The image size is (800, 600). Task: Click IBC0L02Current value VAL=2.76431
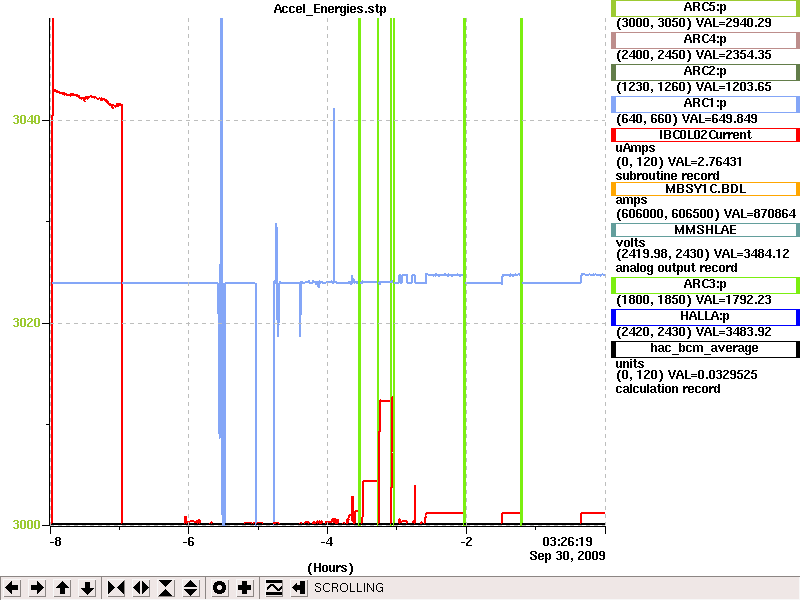pyautogui.click(x=705, y=162)
